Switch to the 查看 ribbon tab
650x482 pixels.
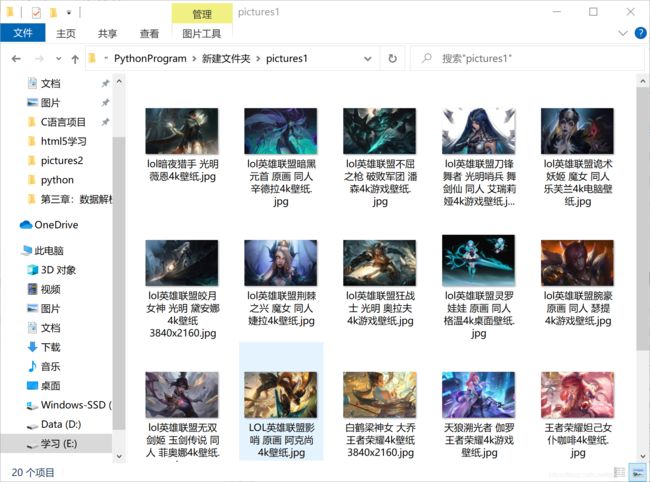pyautogui.click(x=149, y=33)
